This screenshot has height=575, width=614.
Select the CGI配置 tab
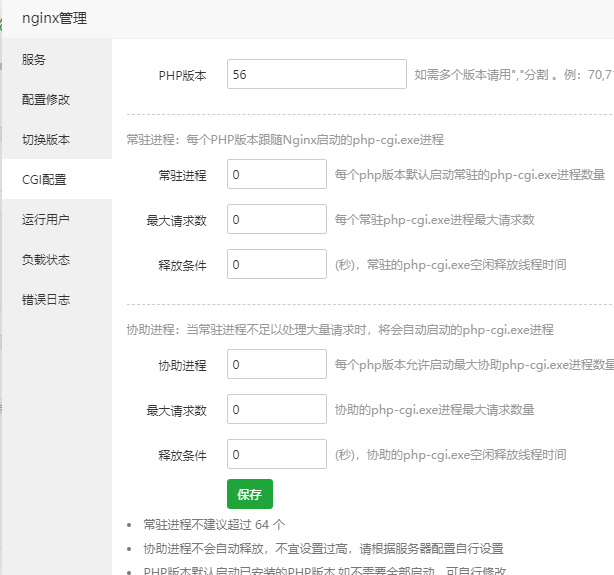click(x=57, y=179)
